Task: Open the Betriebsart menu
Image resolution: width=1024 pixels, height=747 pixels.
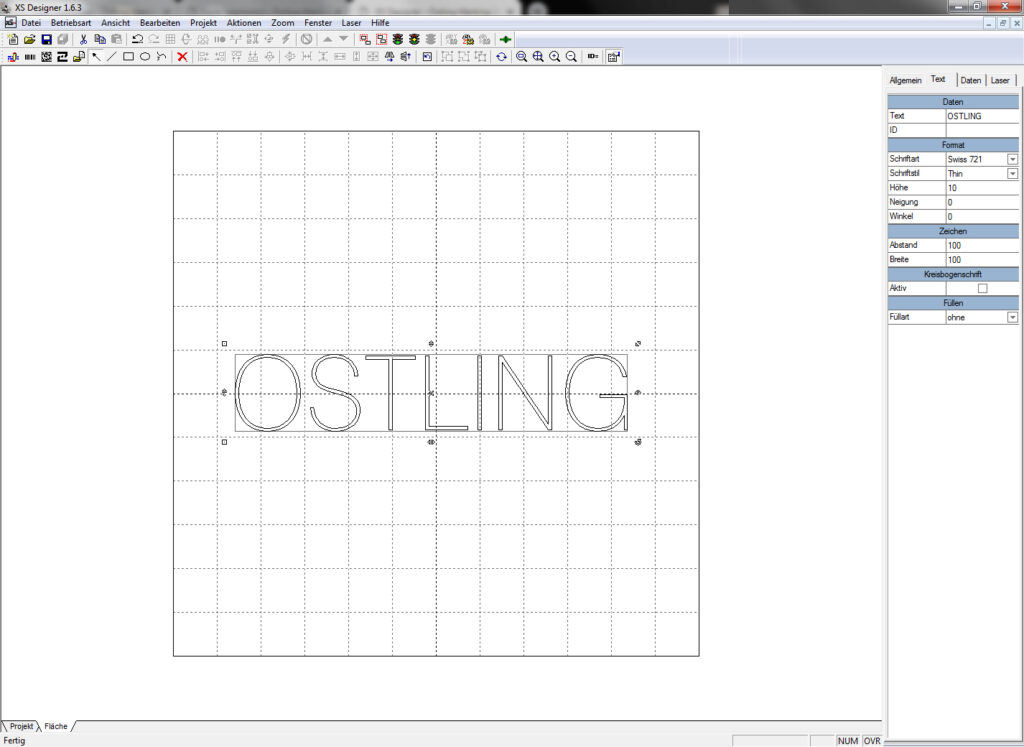Action: [x=71, y=22]
